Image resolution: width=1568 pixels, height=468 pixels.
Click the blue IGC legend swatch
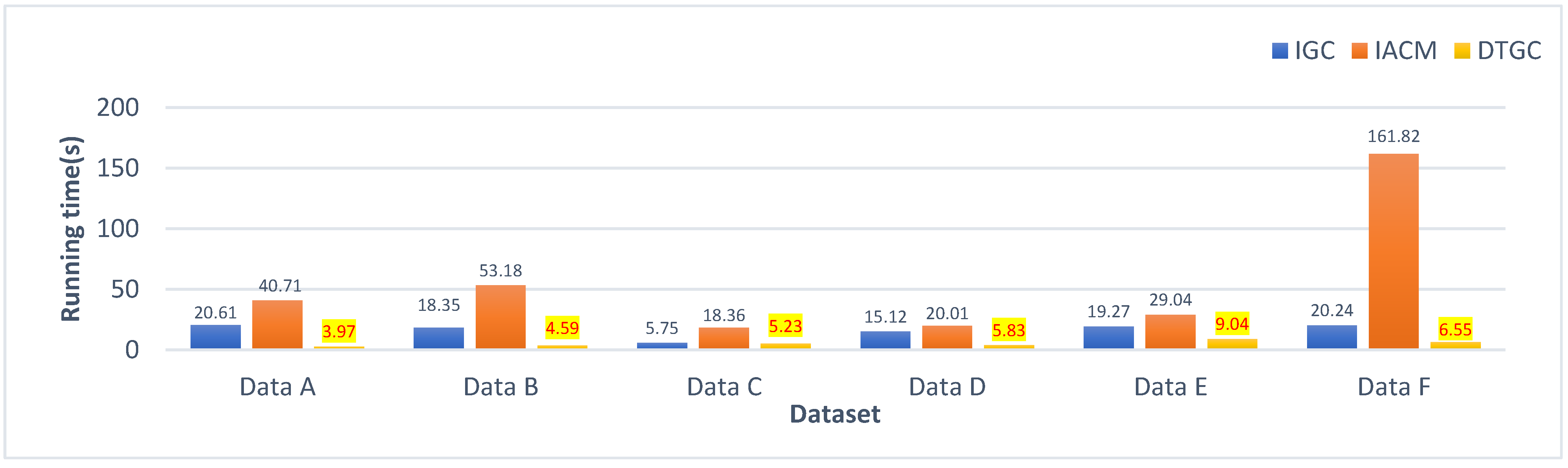(x=1280, y=50)
